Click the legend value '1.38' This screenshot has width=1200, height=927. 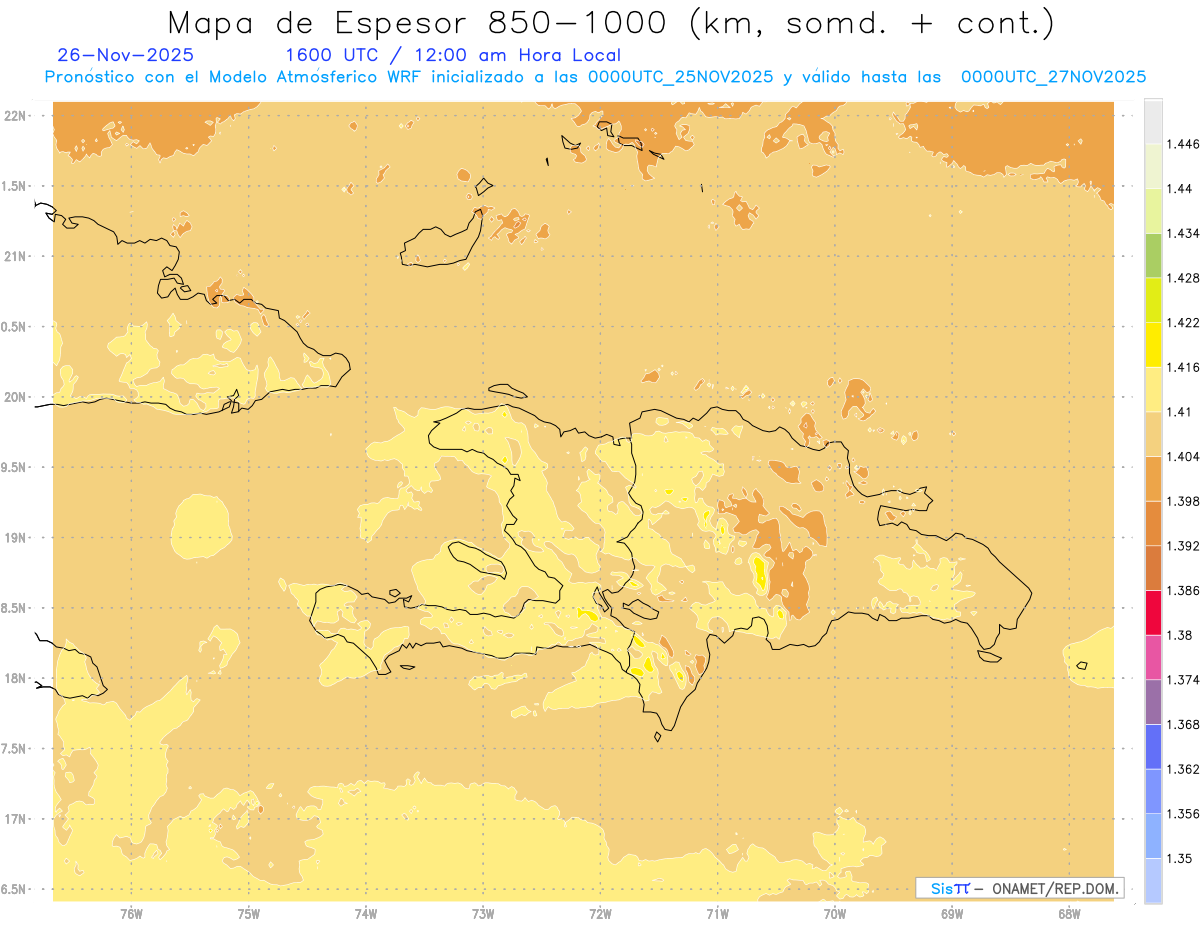1179,635
